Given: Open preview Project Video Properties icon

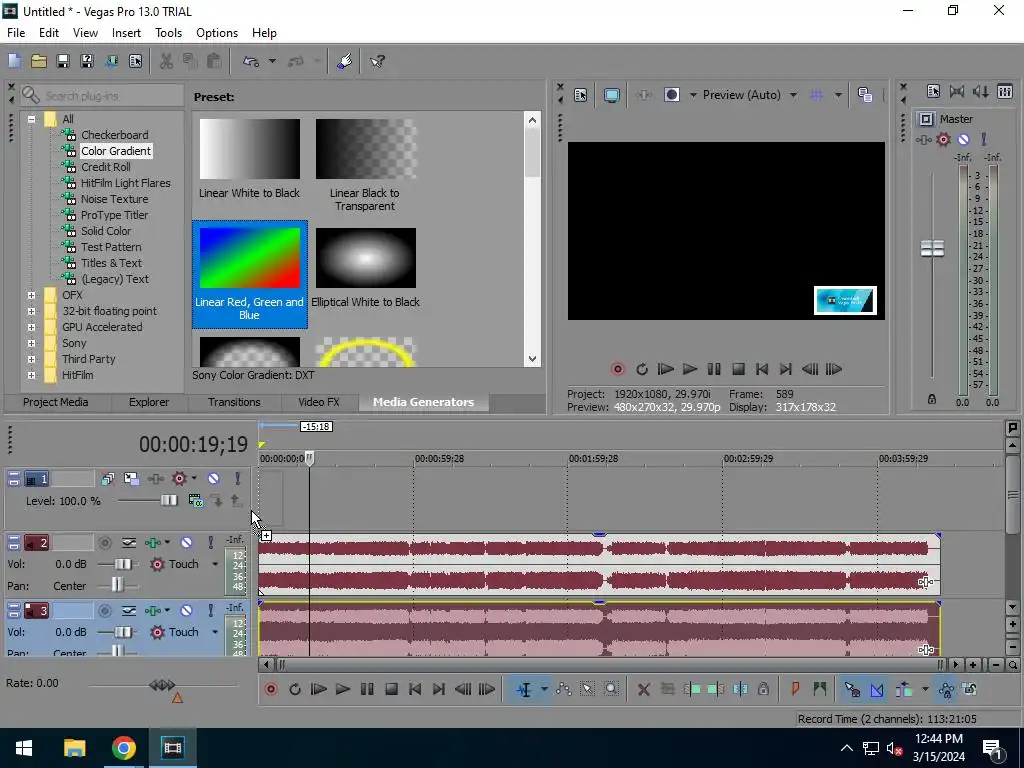Looking at the screenshot, I should click(x=581, y=95).
